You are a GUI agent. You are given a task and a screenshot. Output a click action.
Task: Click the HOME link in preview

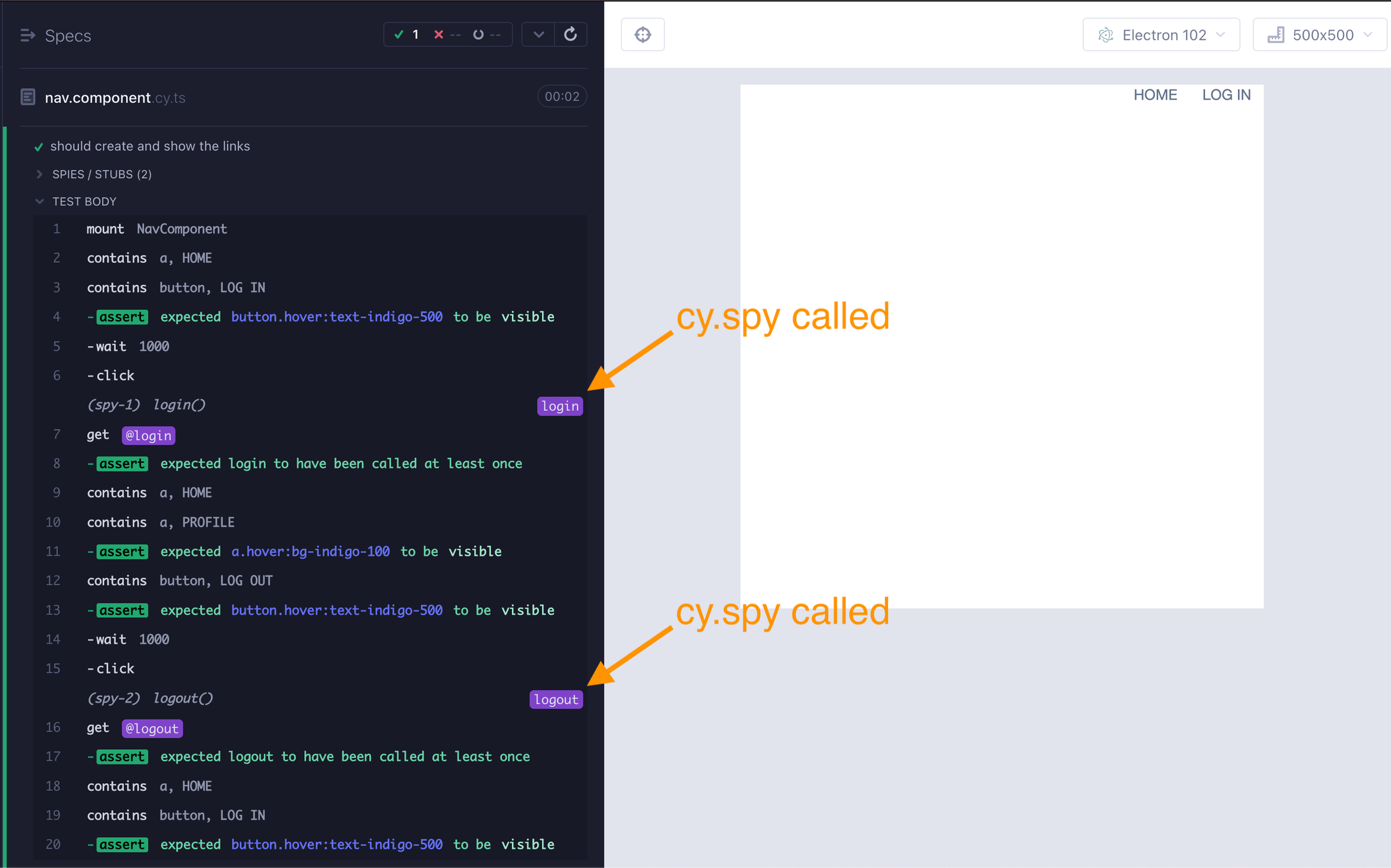coord(1155,95)
